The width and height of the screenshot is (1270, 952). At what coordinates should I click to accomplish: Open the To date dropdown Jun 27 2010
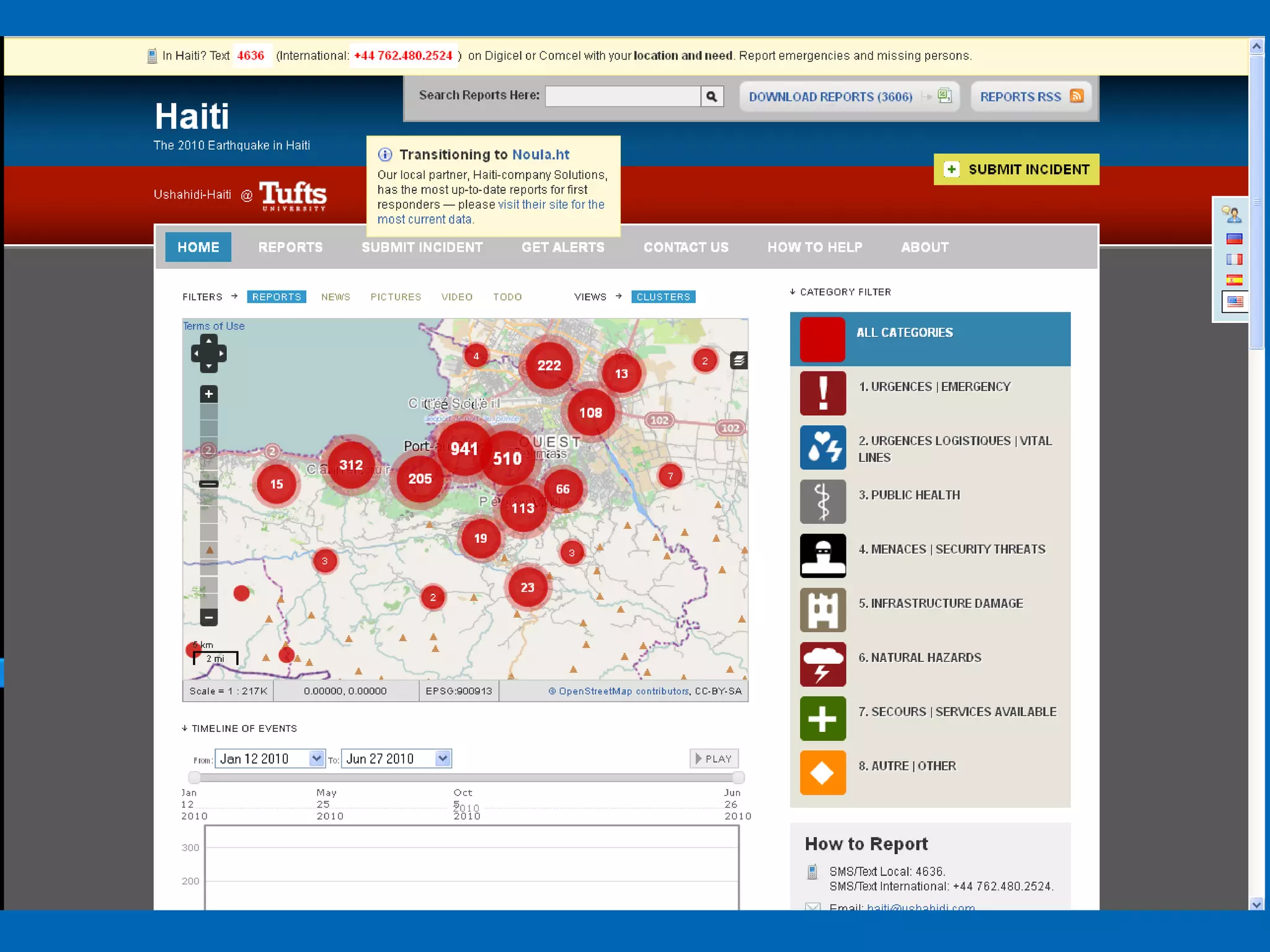point(442,759)
